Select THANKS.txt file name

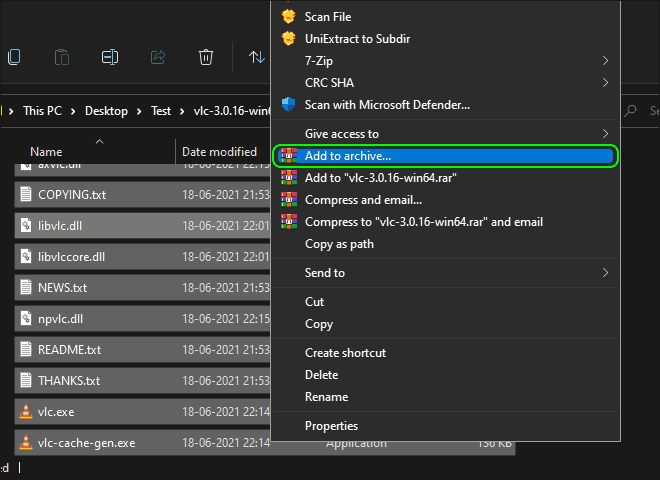click(x=69, y=381)
